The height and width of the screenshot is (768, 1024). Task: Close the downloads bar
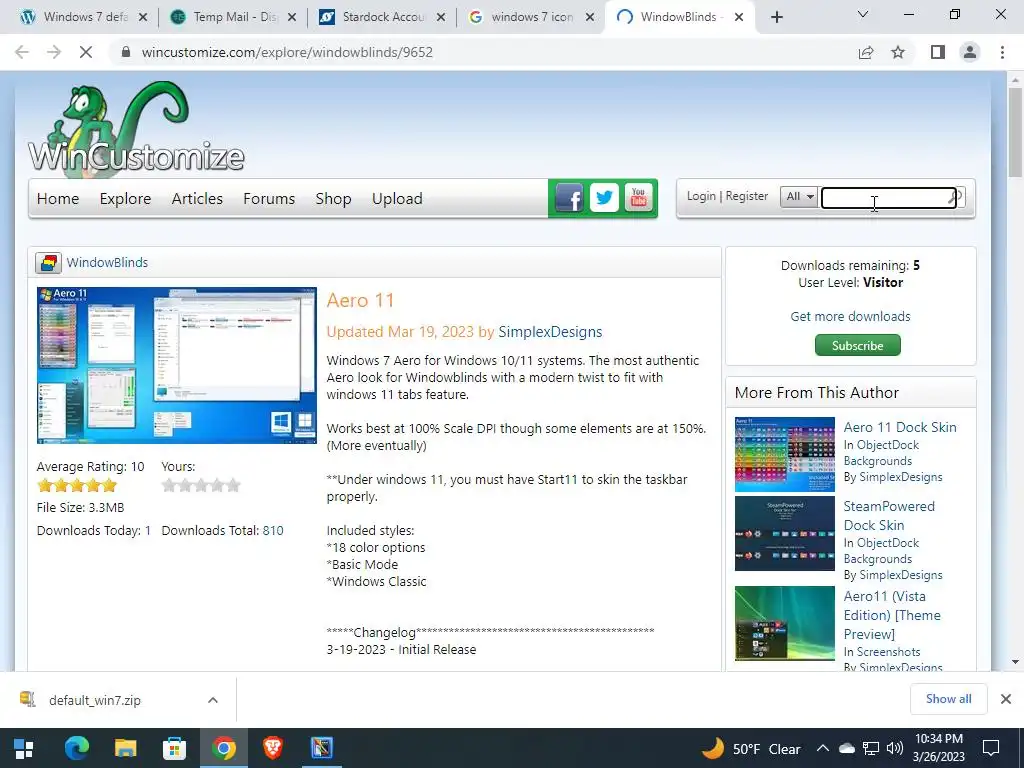1006,699
